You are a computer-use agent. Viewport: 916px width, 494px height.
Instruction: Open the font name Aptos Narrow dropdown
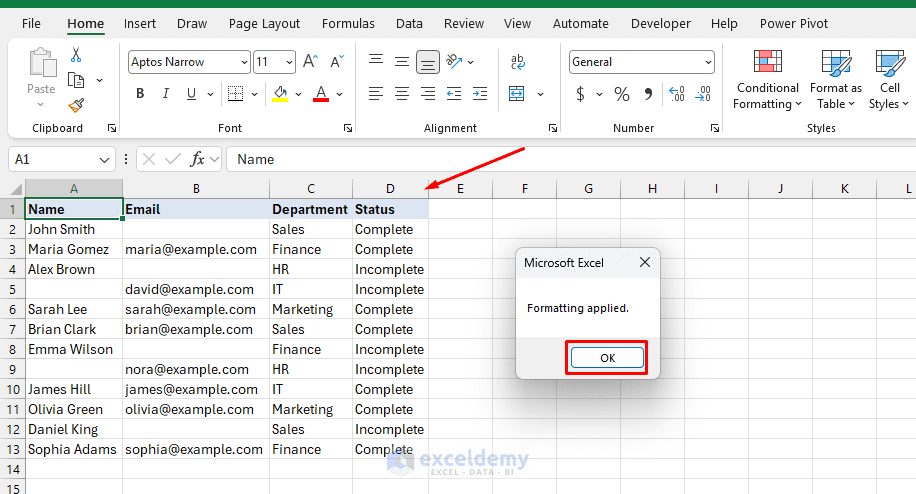pos(244,62)
